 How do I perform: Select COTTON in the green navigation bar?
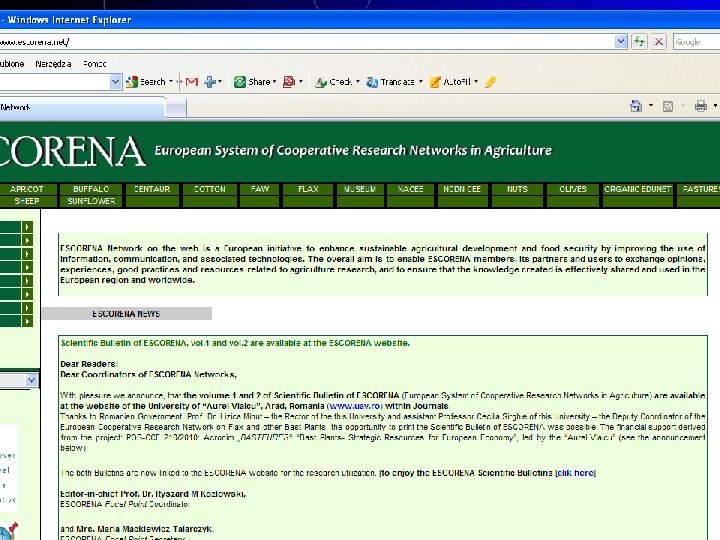(x=210, y=189)
